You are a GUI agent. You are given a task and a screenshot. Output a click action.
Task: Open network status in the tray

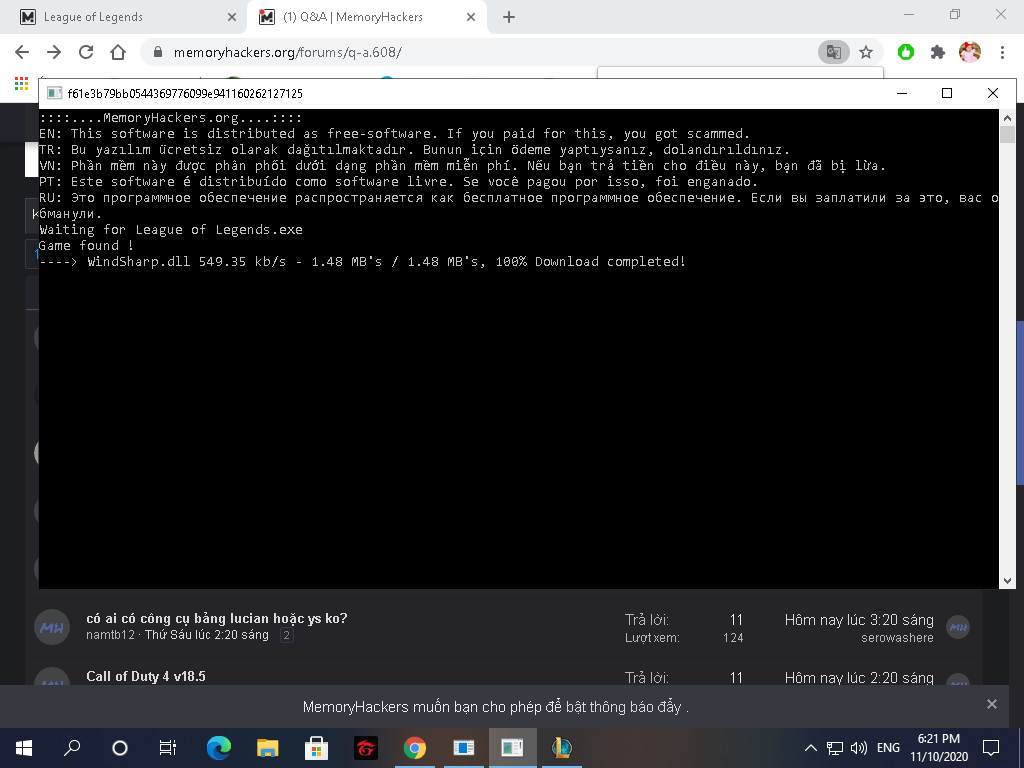tap(835, 748)
